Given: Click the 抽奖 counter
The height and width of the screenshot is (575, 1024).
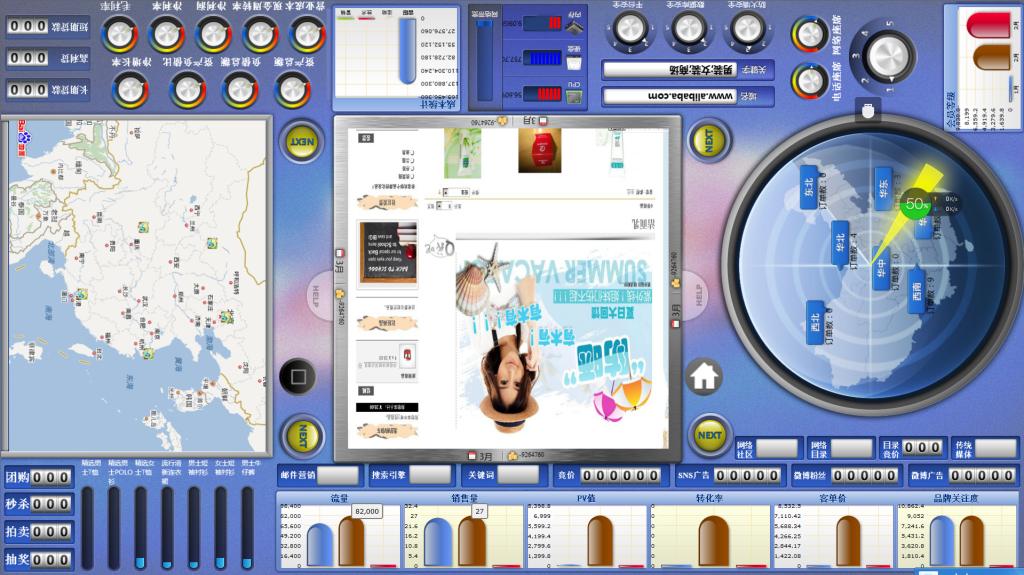Looking at the screenshot, I should tap(51, 560).
